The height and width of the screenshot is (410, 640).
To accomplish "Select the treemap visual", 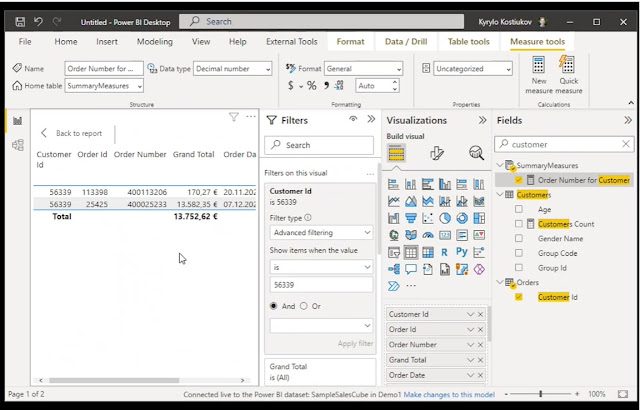I will coord(479,218).
